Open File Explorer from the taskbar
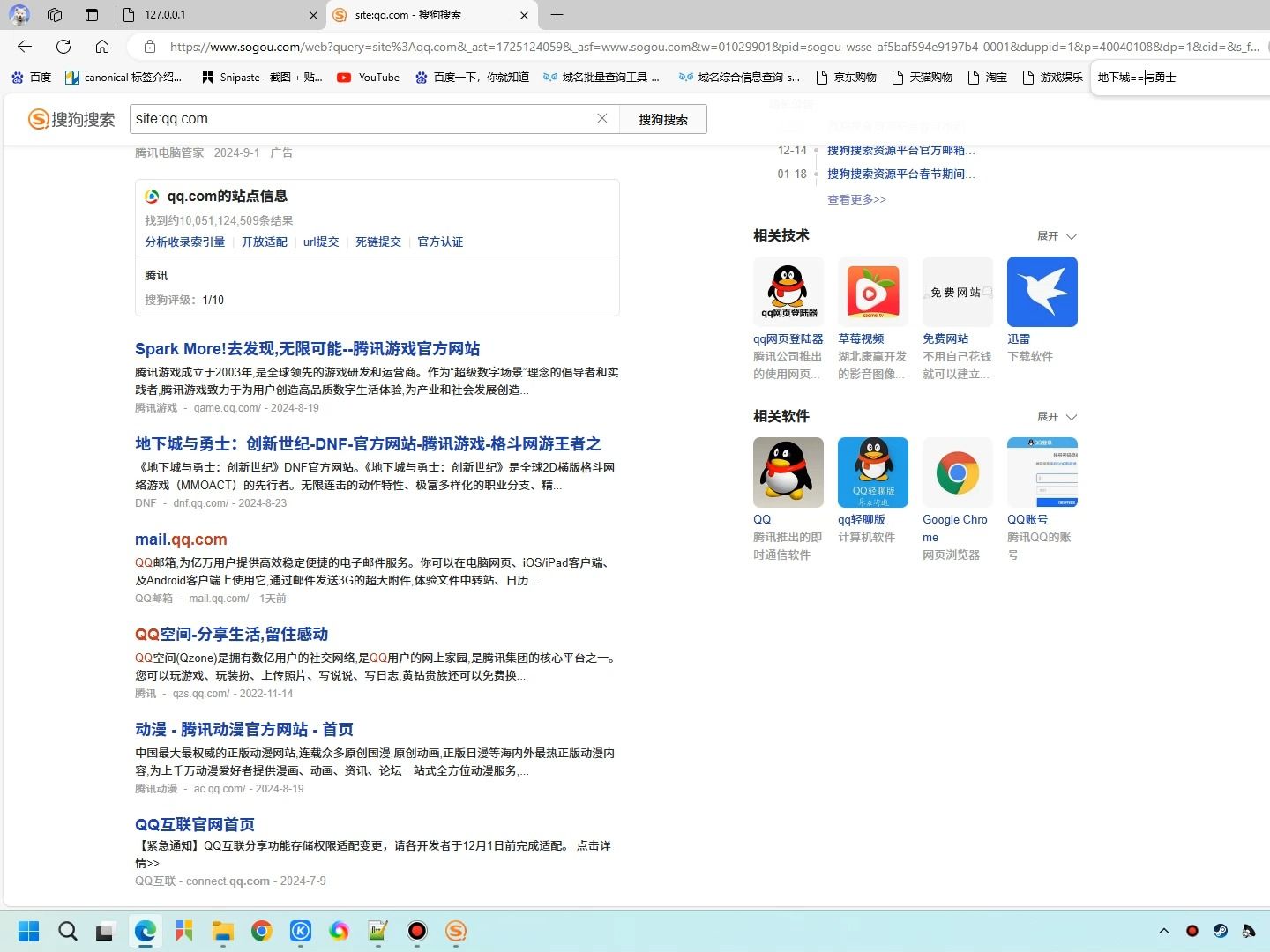 pos(222,931)
